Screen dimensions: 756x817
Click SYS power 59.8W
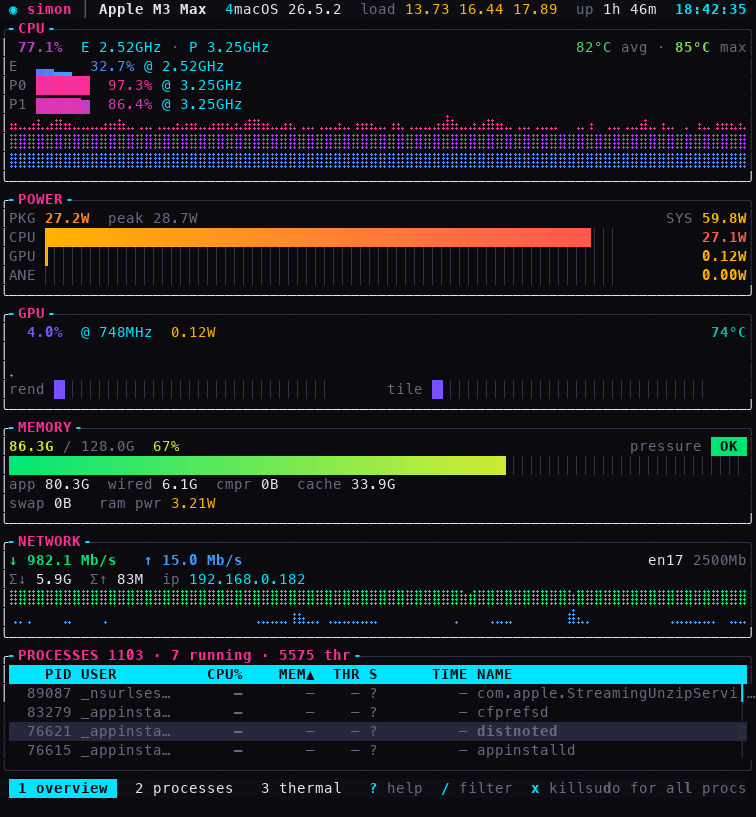tap(724, 218)
